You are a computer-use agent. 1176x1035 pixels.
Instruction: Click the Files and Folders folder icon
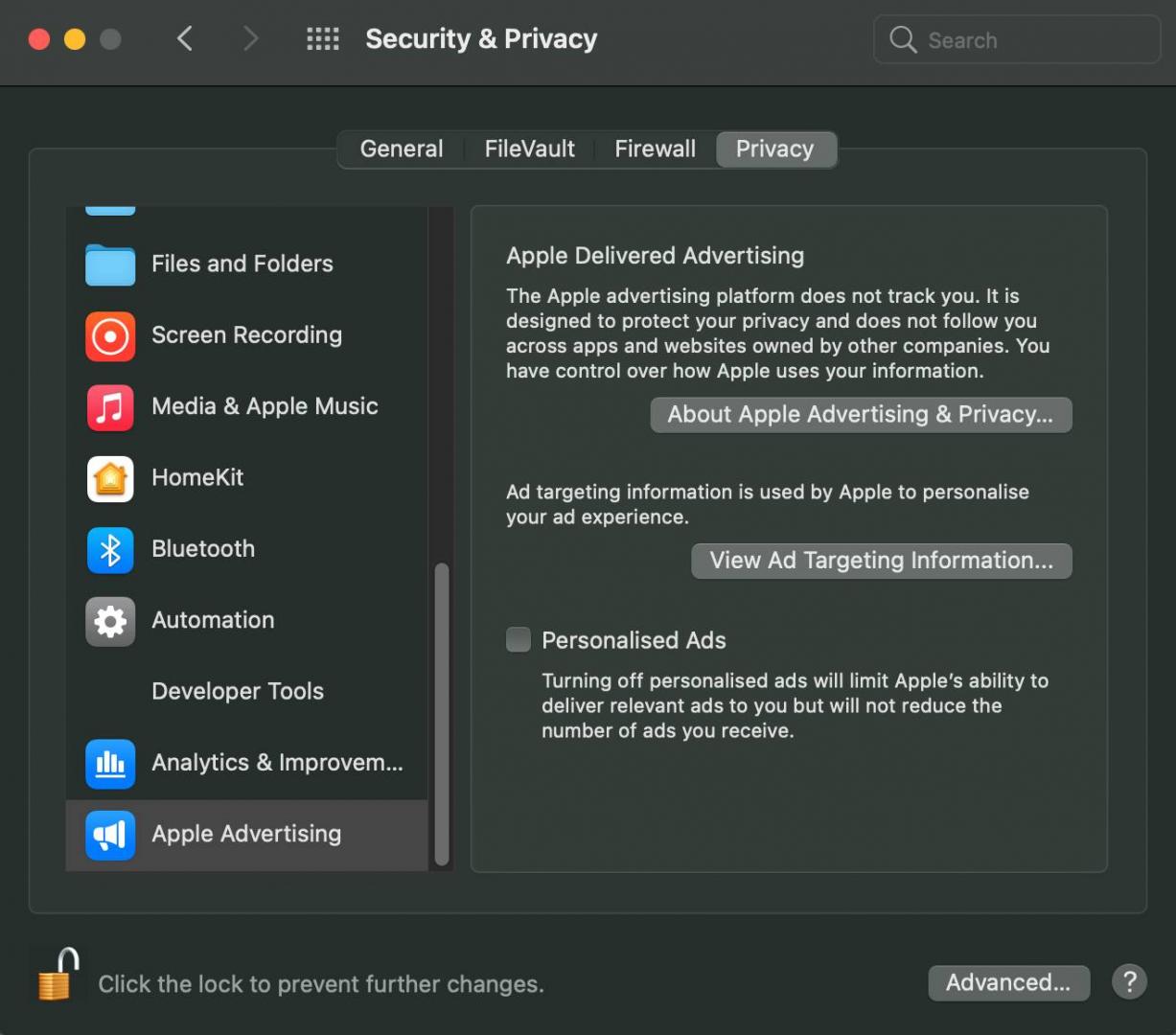click(110, 264)
